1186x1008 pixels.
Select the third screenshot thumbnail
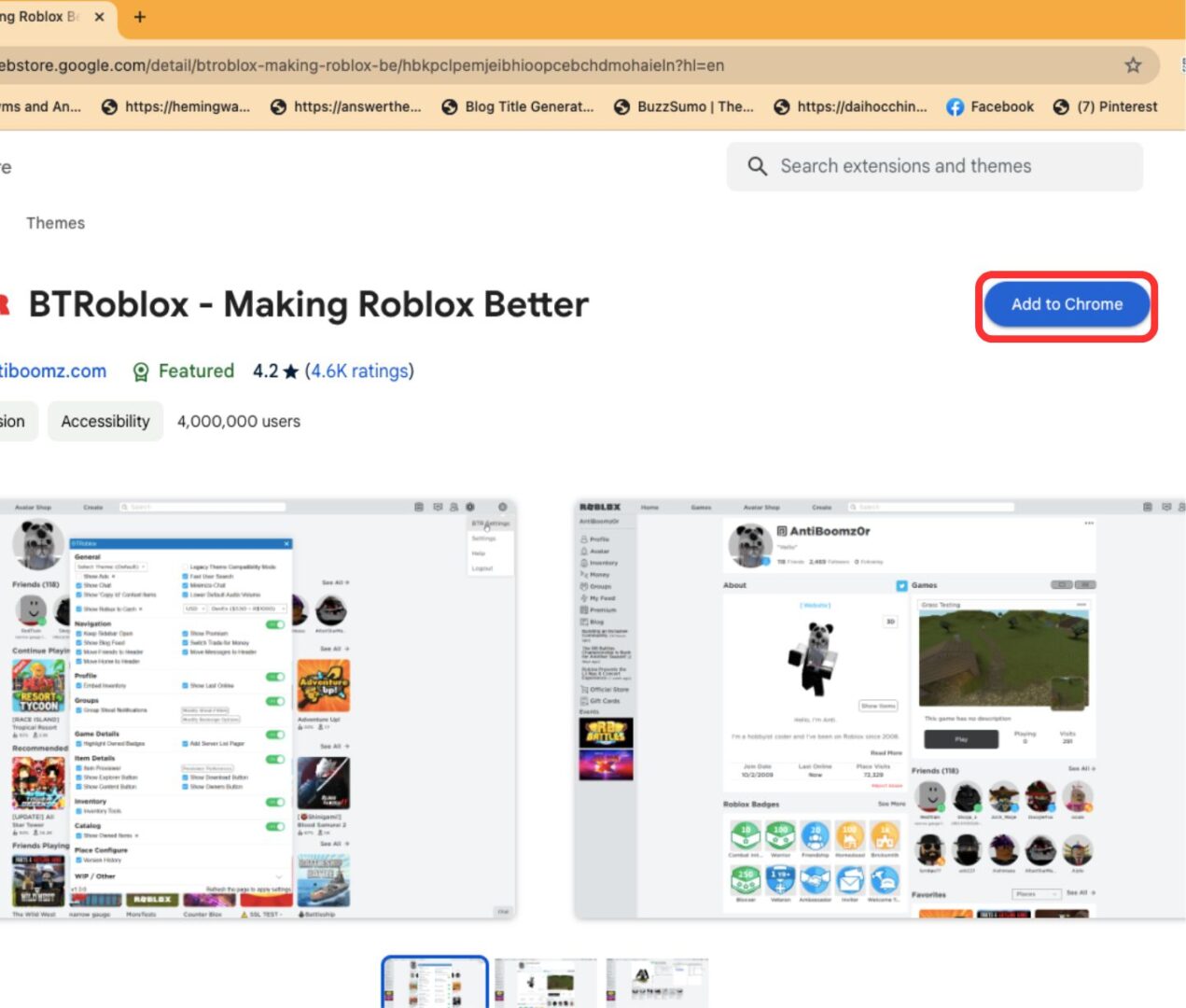656,981
